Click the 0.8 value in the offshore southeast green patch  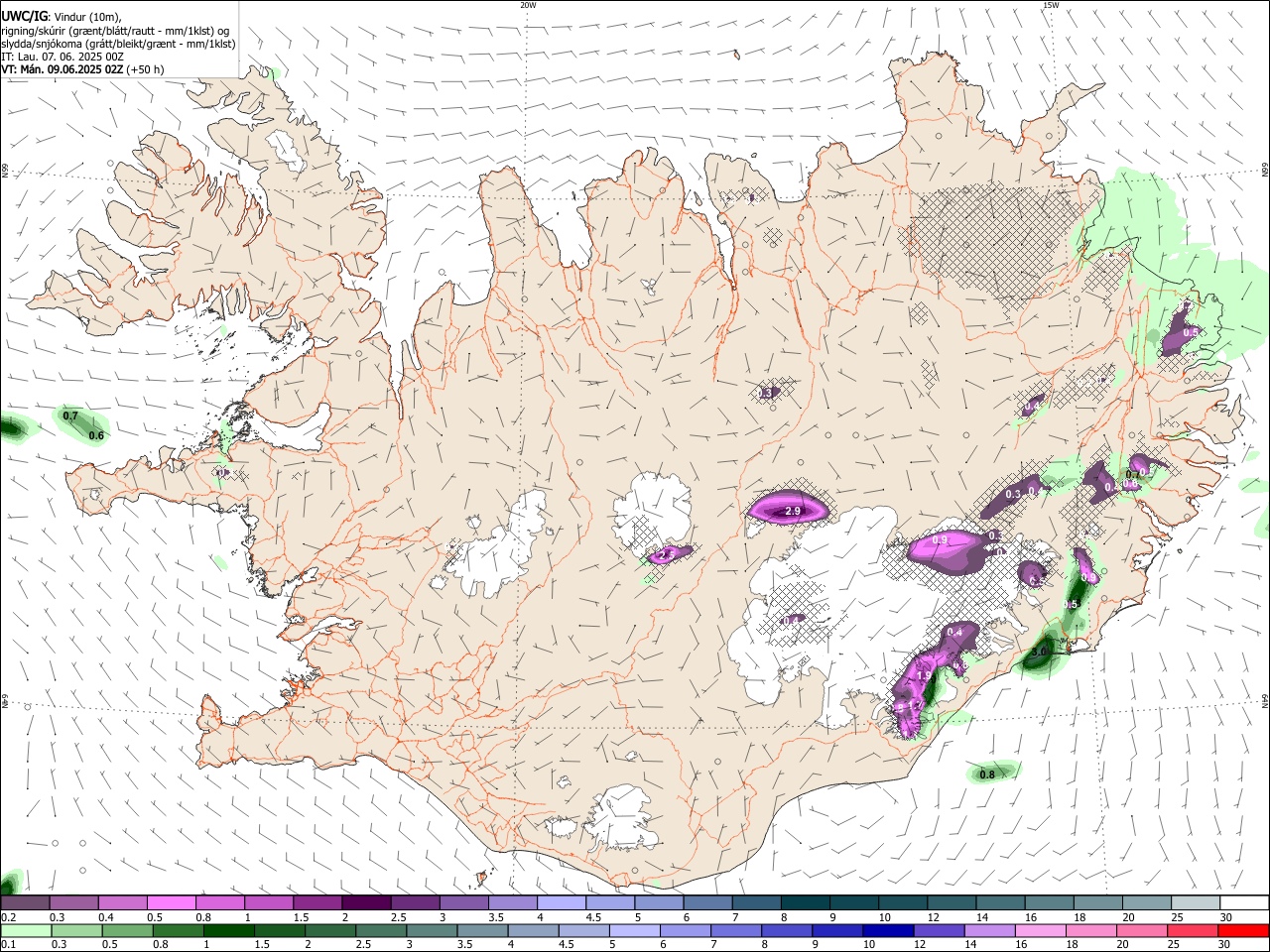(987, 774)
